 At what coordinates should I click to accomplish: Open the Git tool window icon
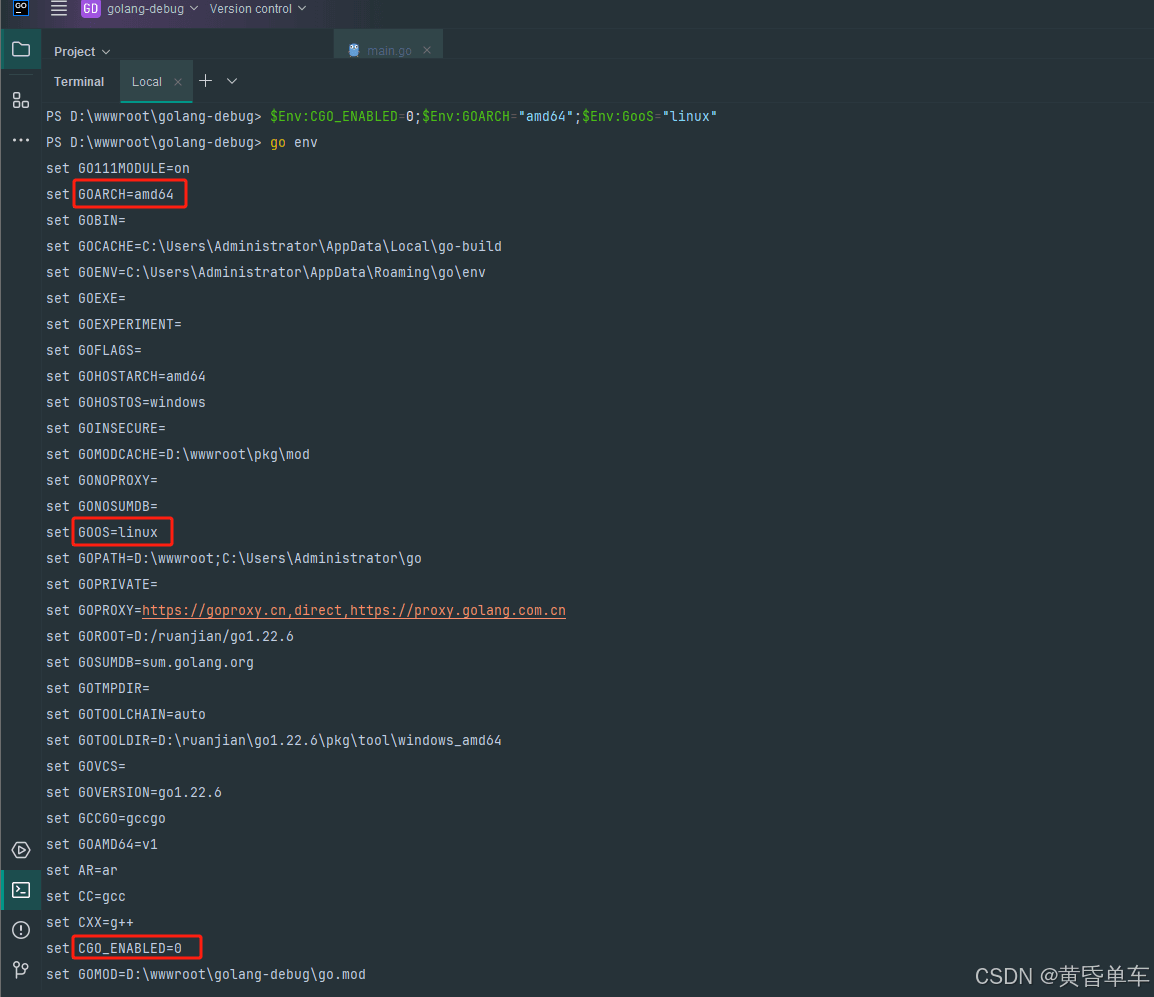tap(21, 970)
